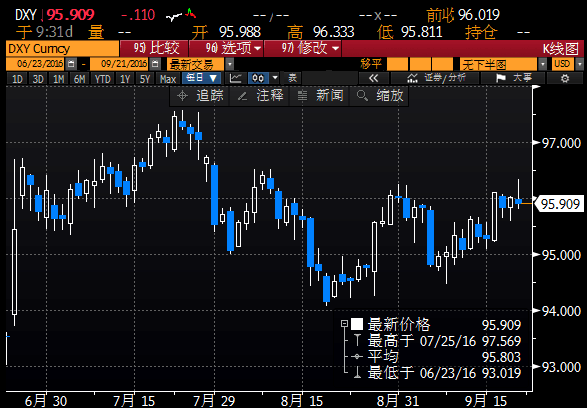
Task: Switch to 表 table view
Action: [292, 78]
